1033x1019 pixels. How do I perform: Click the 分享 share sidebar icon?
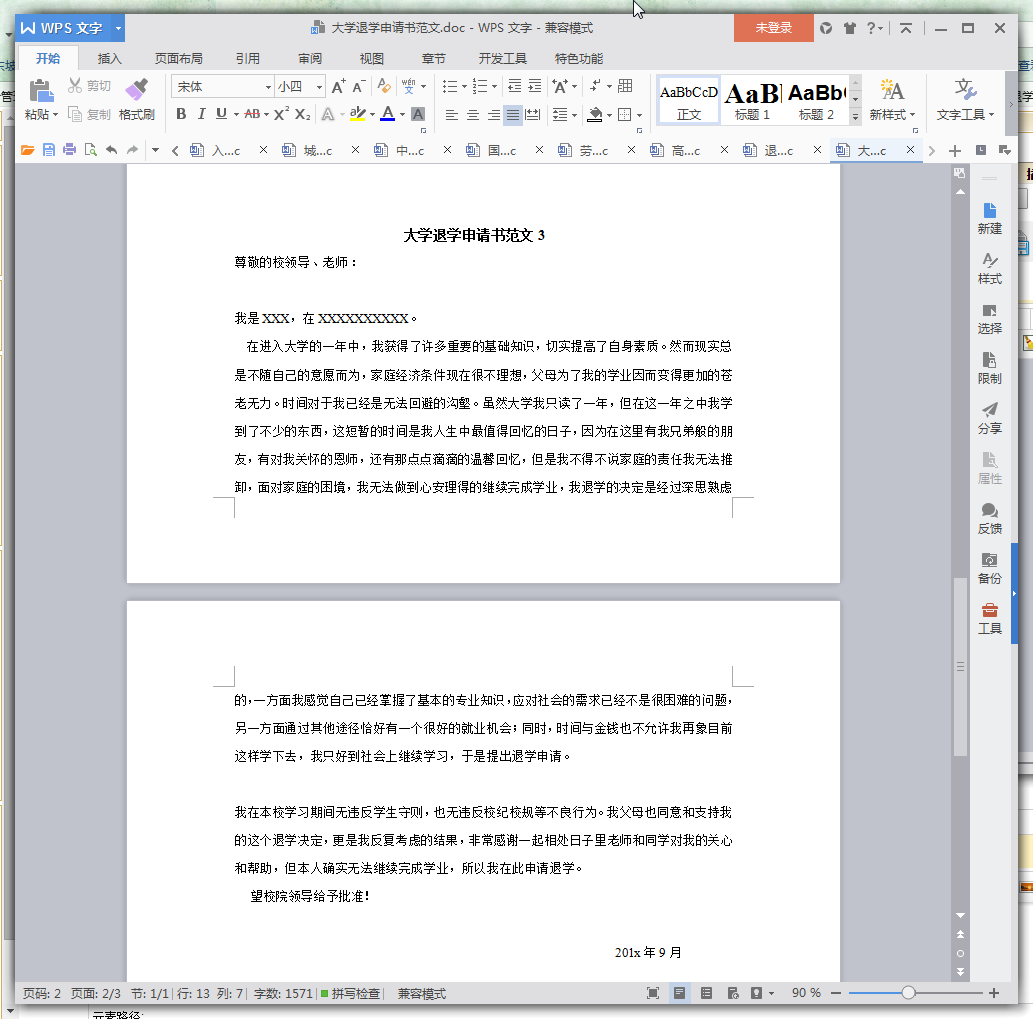[x=990, y=418]
